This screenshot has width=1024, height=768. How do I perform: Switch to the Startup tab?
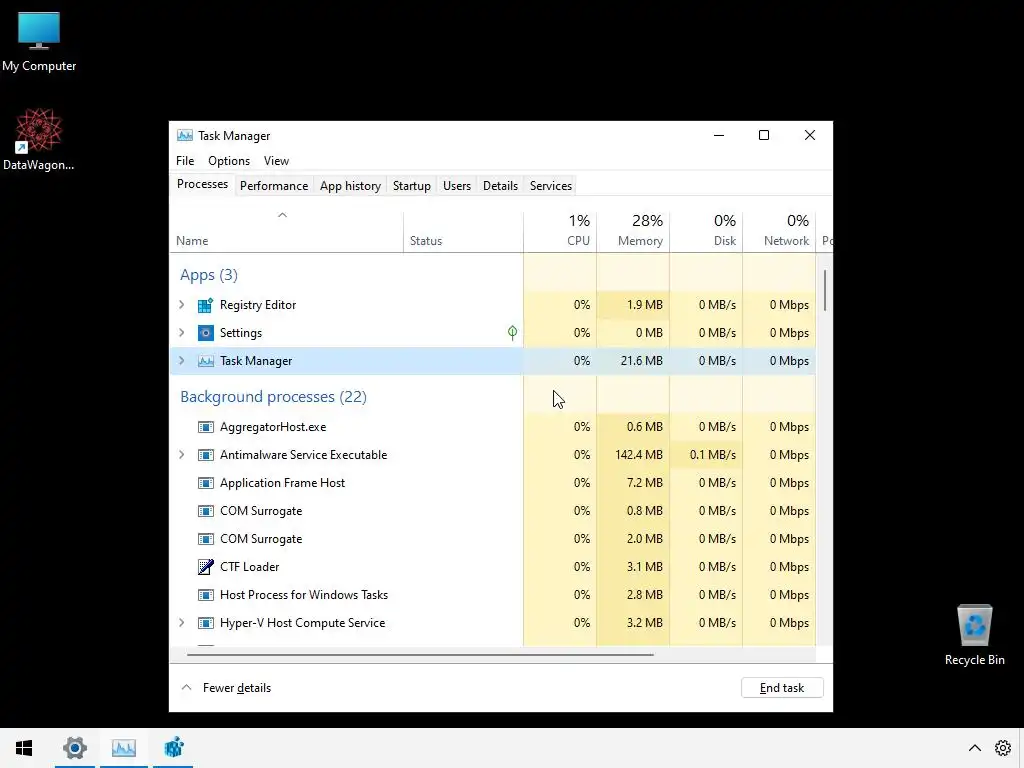pos(411,186)
